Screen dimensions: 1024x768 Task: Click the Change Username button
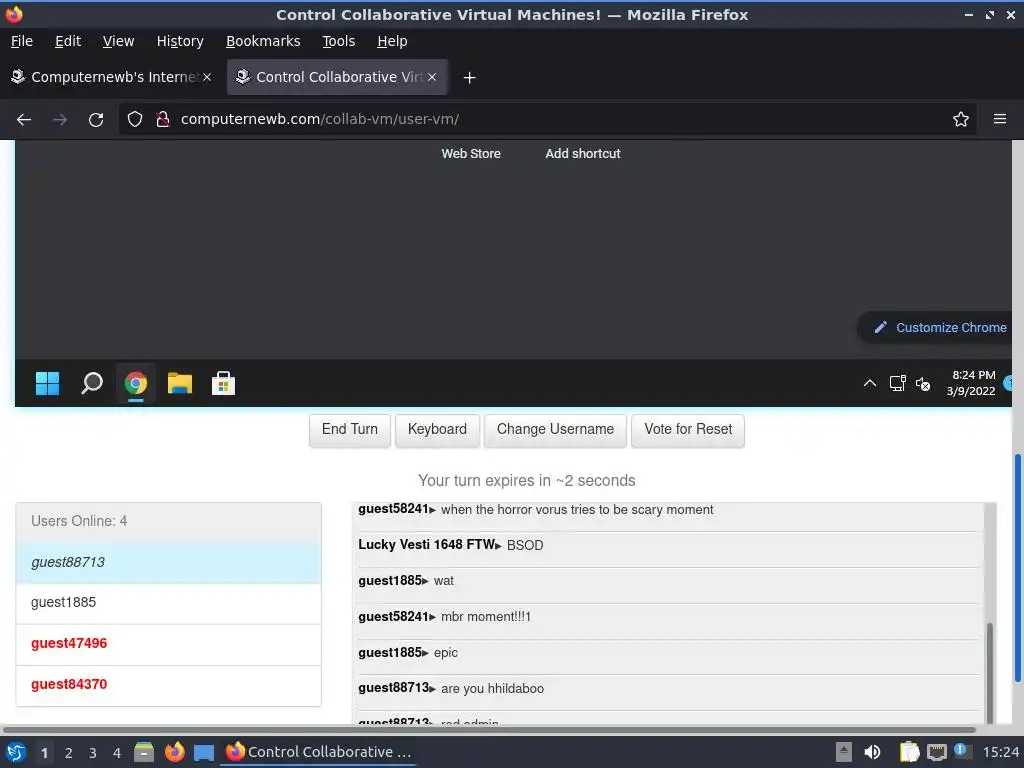[x=555, y=430]
